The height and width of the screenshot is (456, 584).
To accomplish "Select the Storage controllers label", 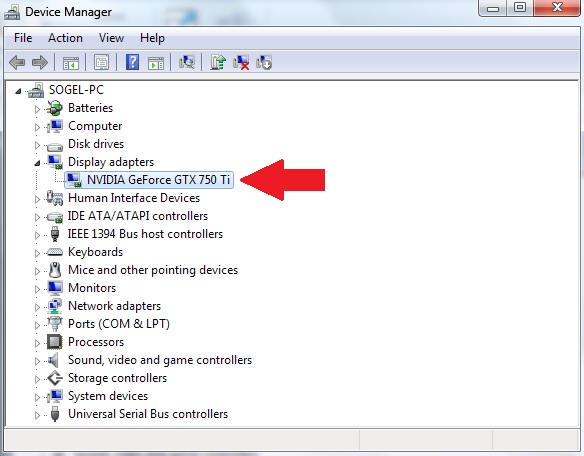I will (117, 378).
